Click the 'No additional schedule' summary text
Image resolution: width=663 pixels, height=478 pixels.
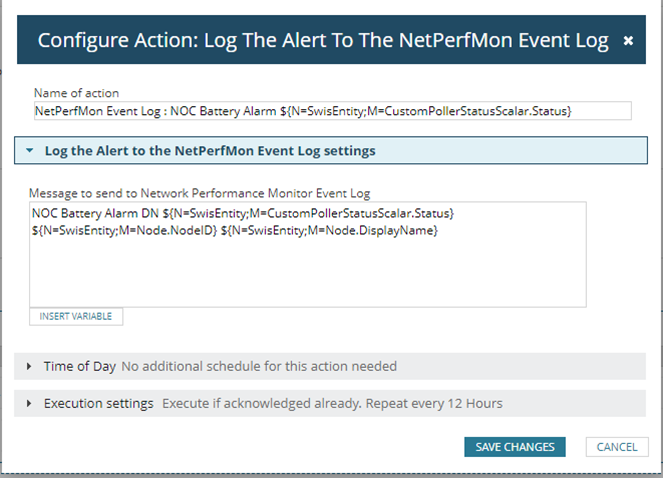[x=259, y=367]
